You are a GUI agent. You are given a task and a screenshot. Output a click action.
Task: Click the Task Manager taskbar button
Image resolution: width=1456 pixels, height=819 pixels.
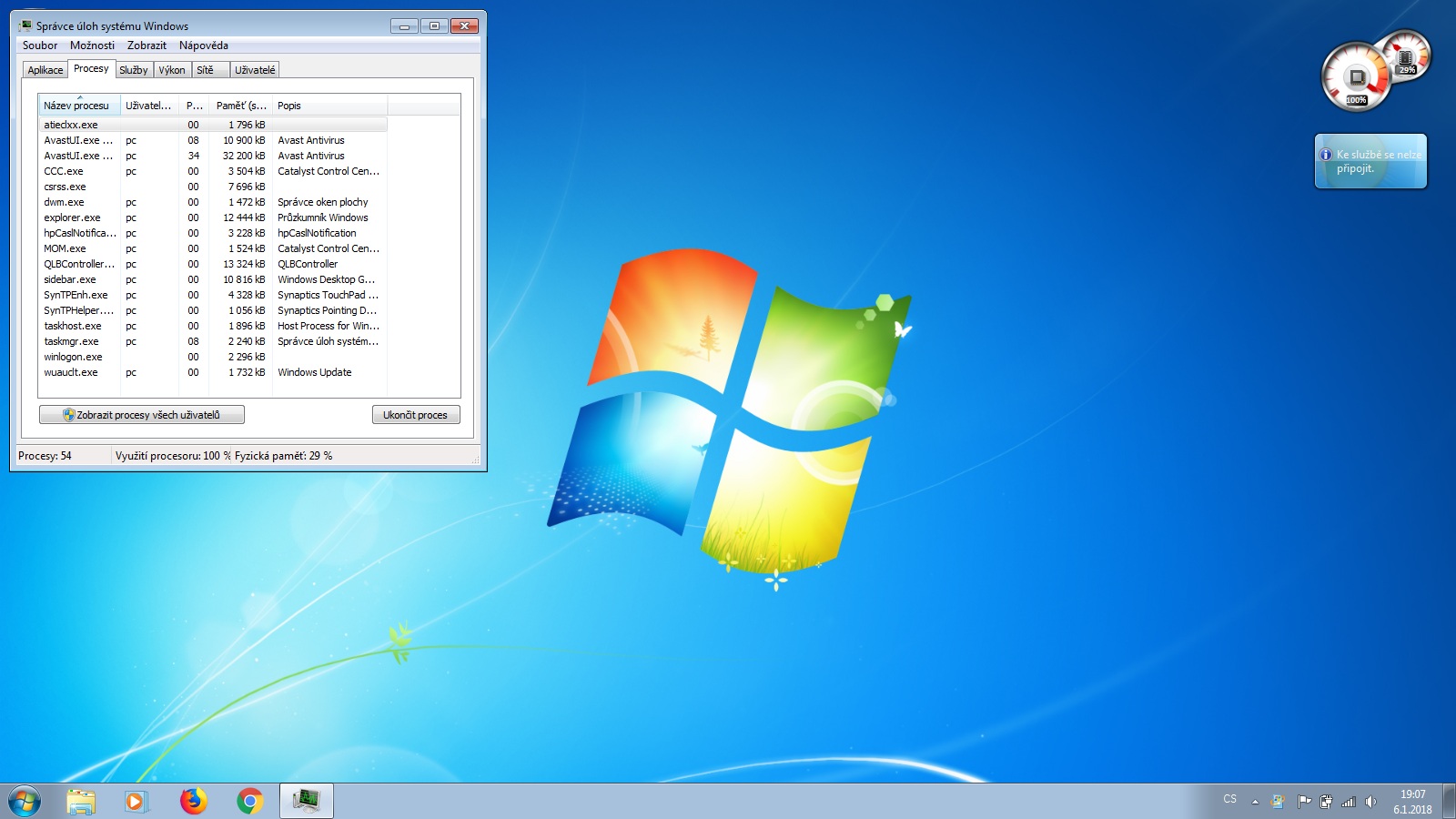coord(307,802)
